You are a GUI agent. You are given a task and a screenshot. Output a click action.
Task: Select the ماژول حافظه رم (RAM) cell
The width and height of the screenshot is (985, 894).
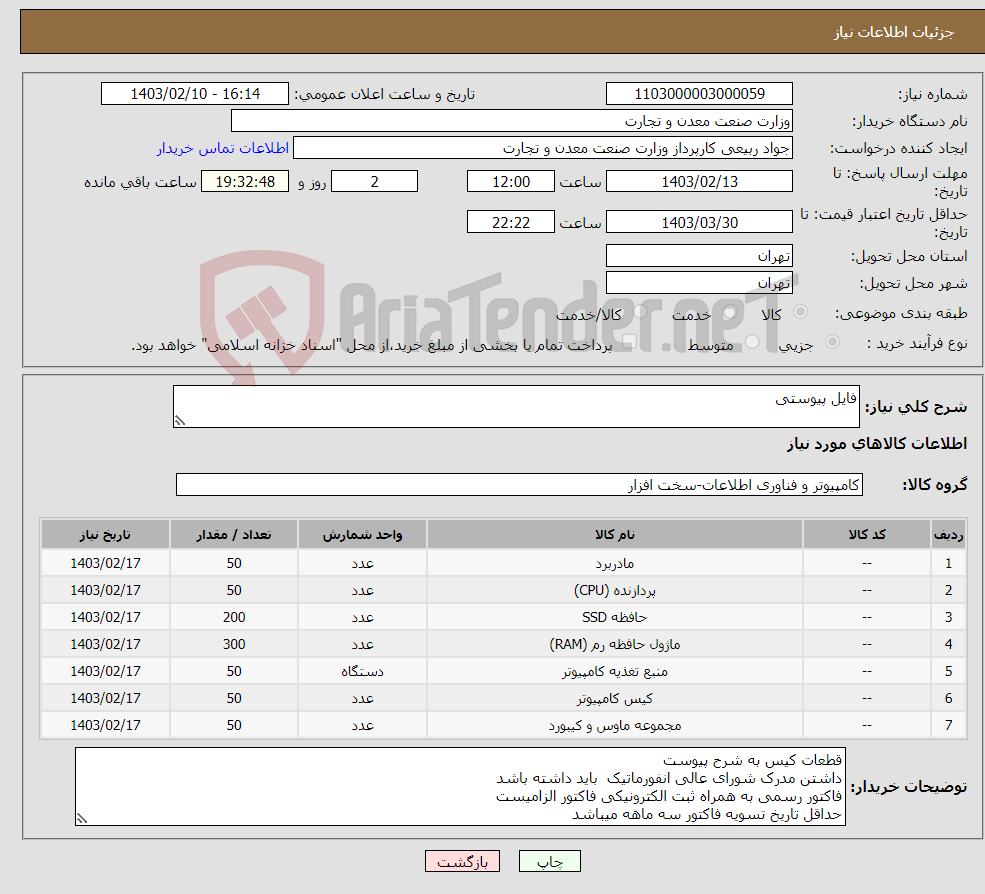click(615, 644)
